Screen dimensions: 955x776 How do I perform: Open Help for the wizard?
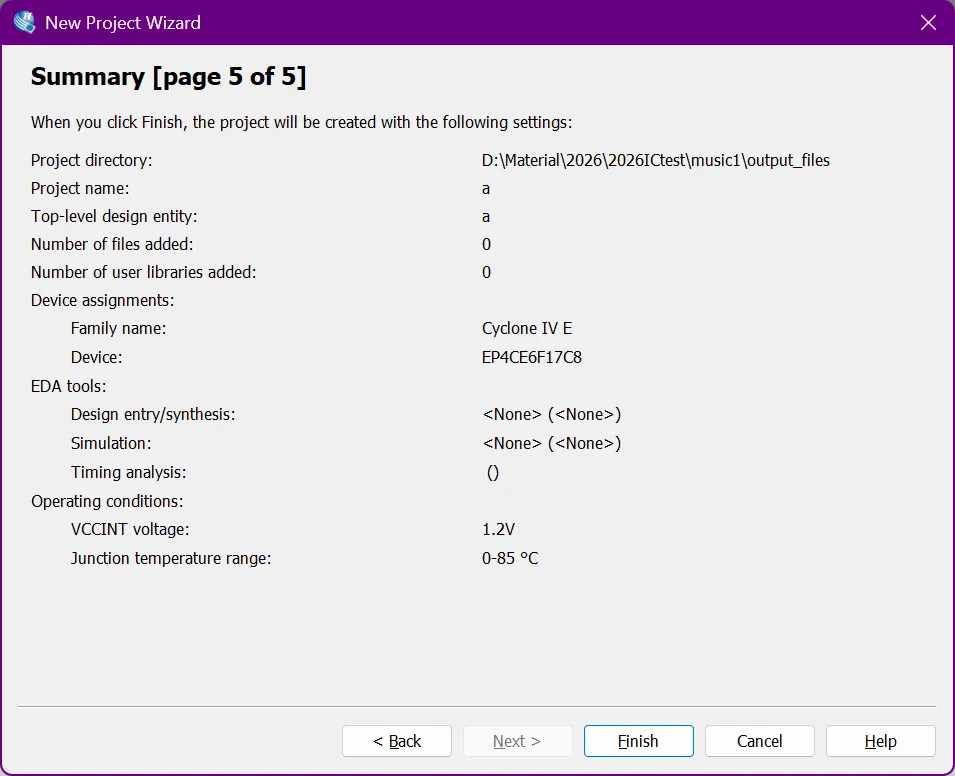(x=880, y=741)
